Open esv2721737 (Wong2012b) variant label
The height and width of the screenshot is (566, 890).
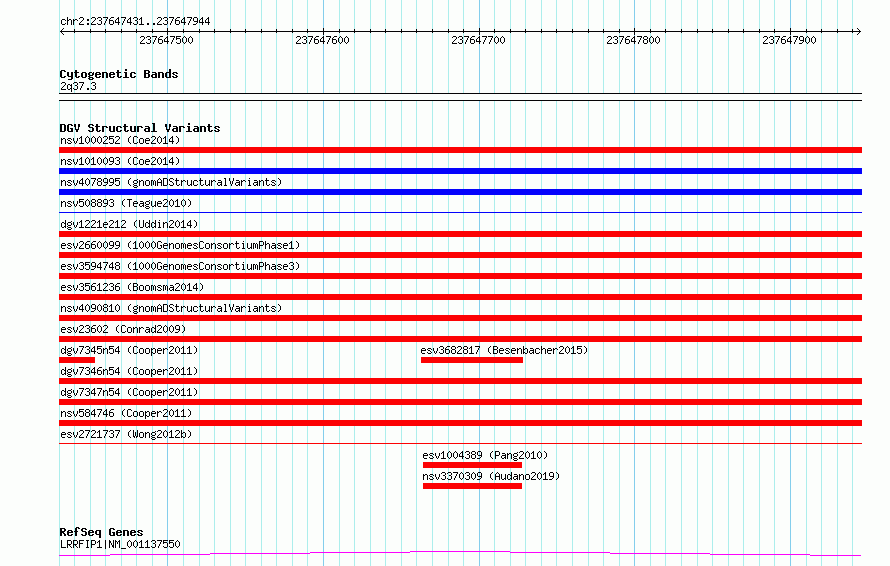(x=126, y=434)
